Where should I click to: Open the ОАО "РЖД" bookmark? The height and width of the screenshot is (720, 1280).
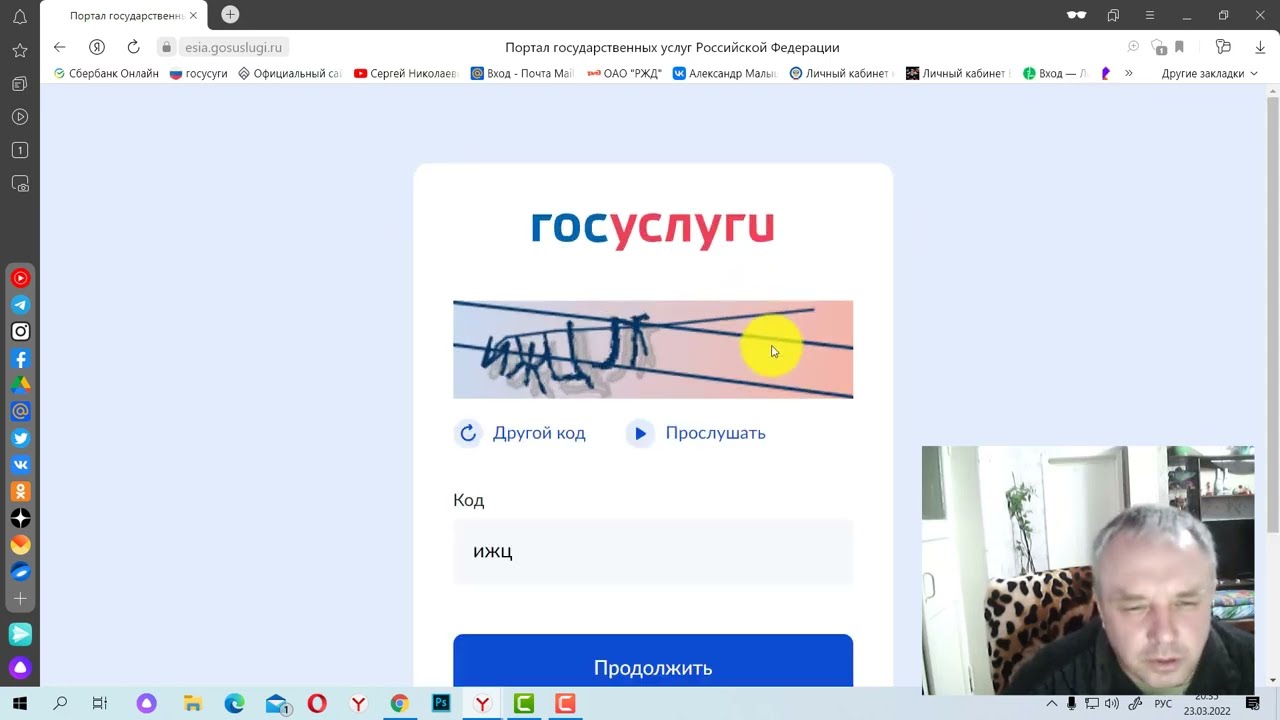[624, 73]
